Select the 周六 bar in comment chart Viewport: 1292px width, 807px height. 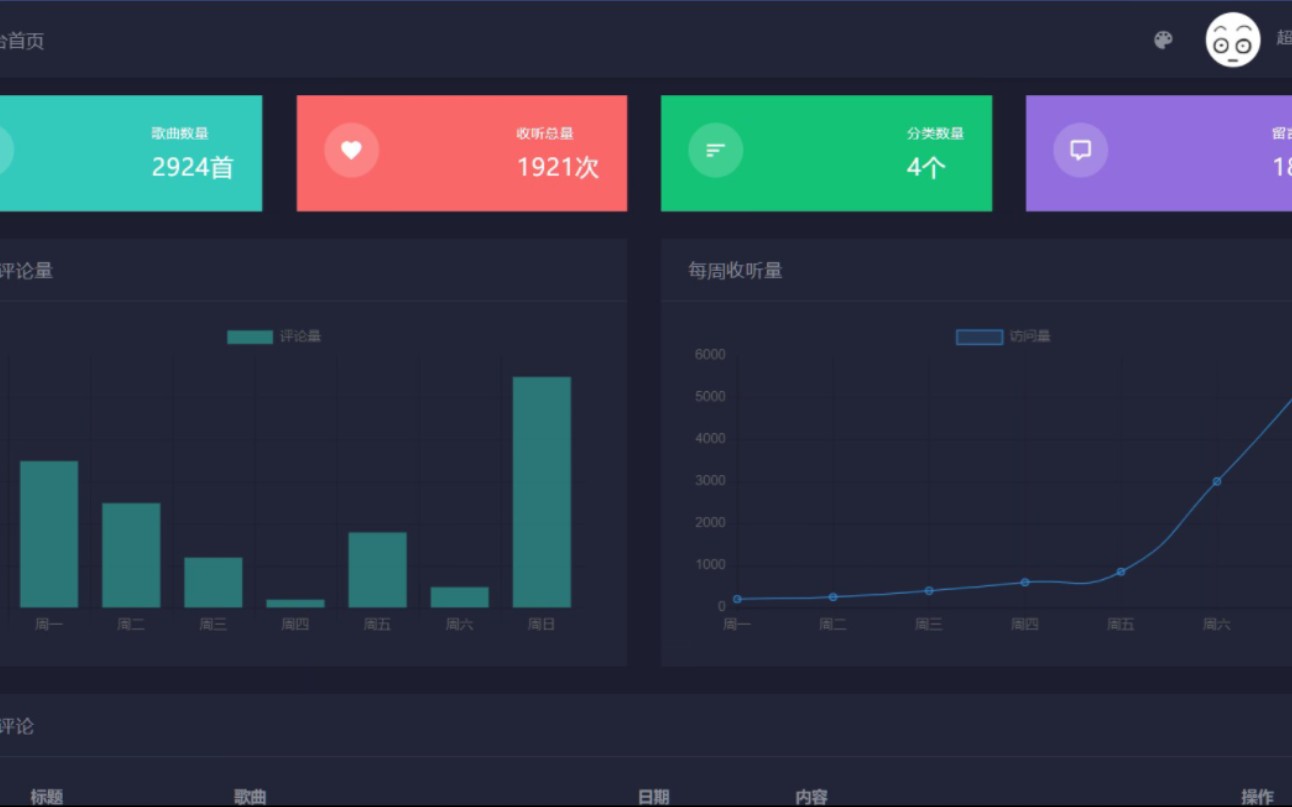point(459,597)
